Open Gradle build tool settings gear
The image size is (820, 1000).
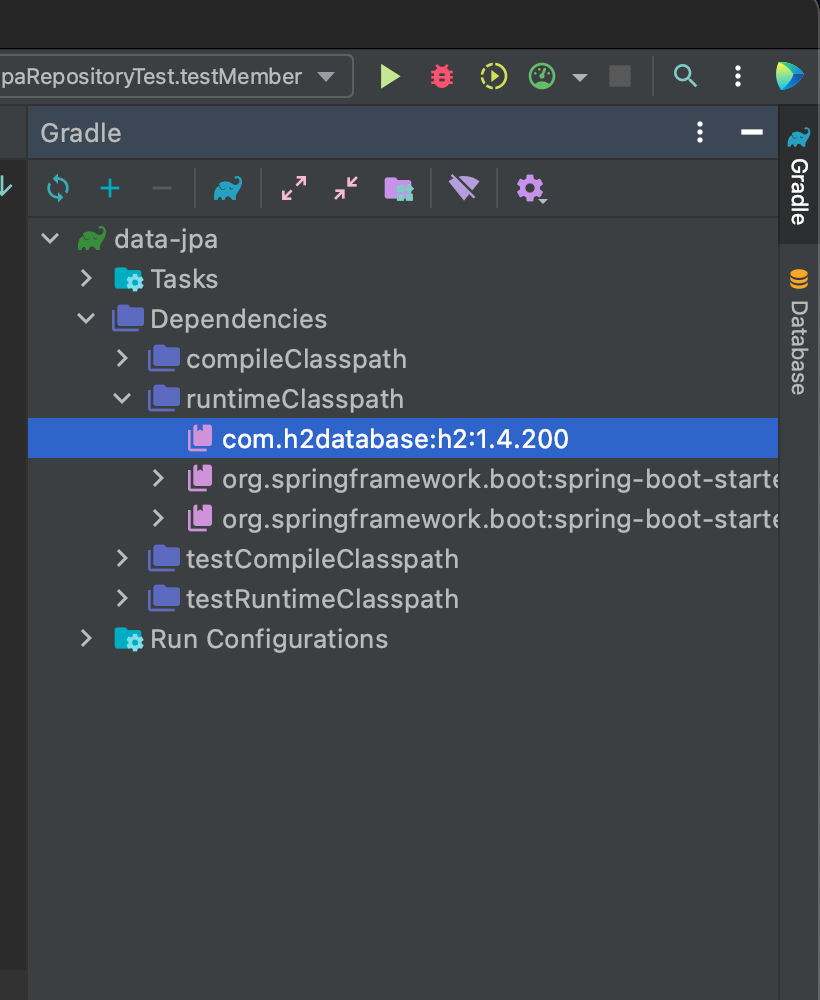(x=530, y=188)
